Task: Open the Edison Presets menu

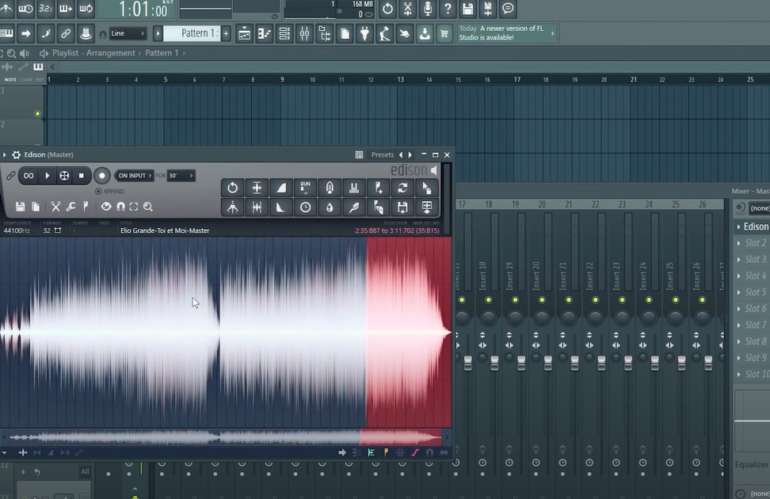Action: (383, 155)
